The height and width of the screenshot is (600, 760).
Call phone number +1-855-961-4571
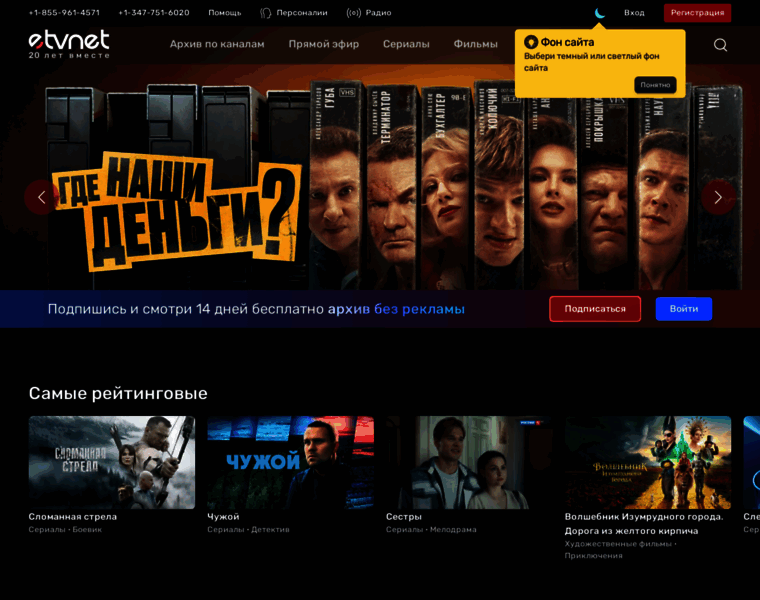click(x=64, y=13)
